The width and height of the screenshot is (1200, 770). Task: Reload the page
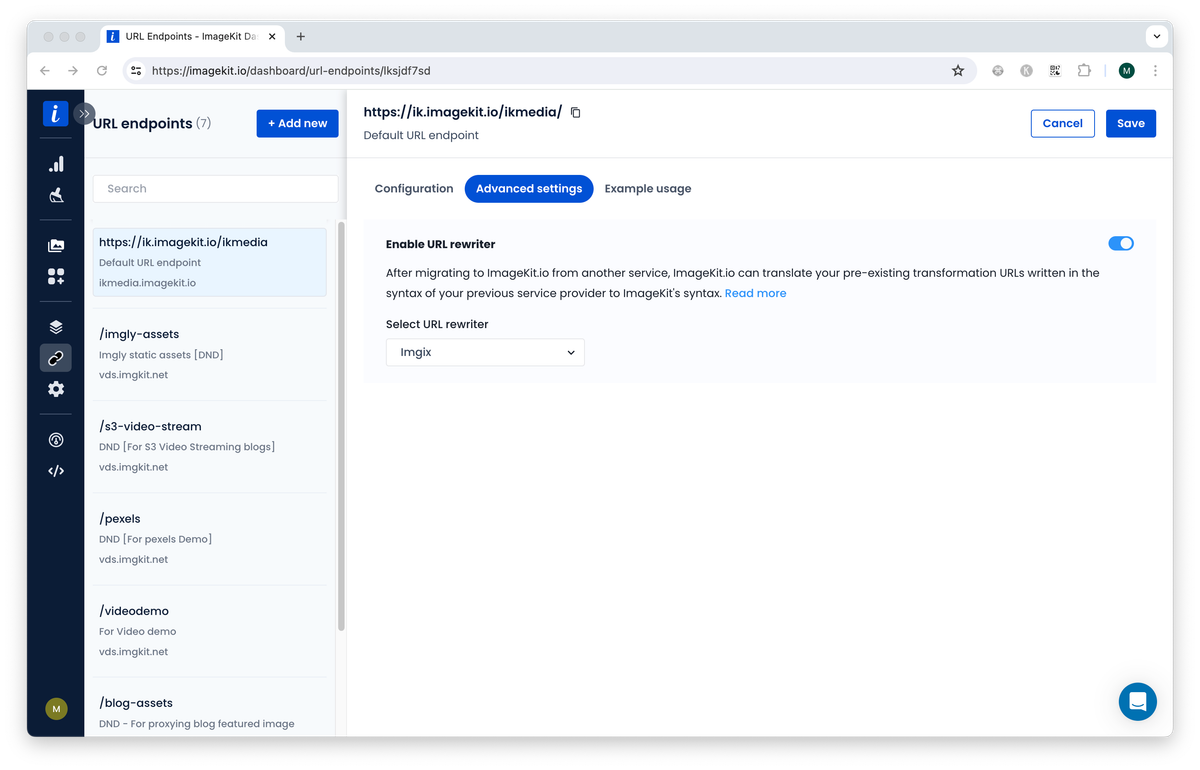[x=102, y=71]
